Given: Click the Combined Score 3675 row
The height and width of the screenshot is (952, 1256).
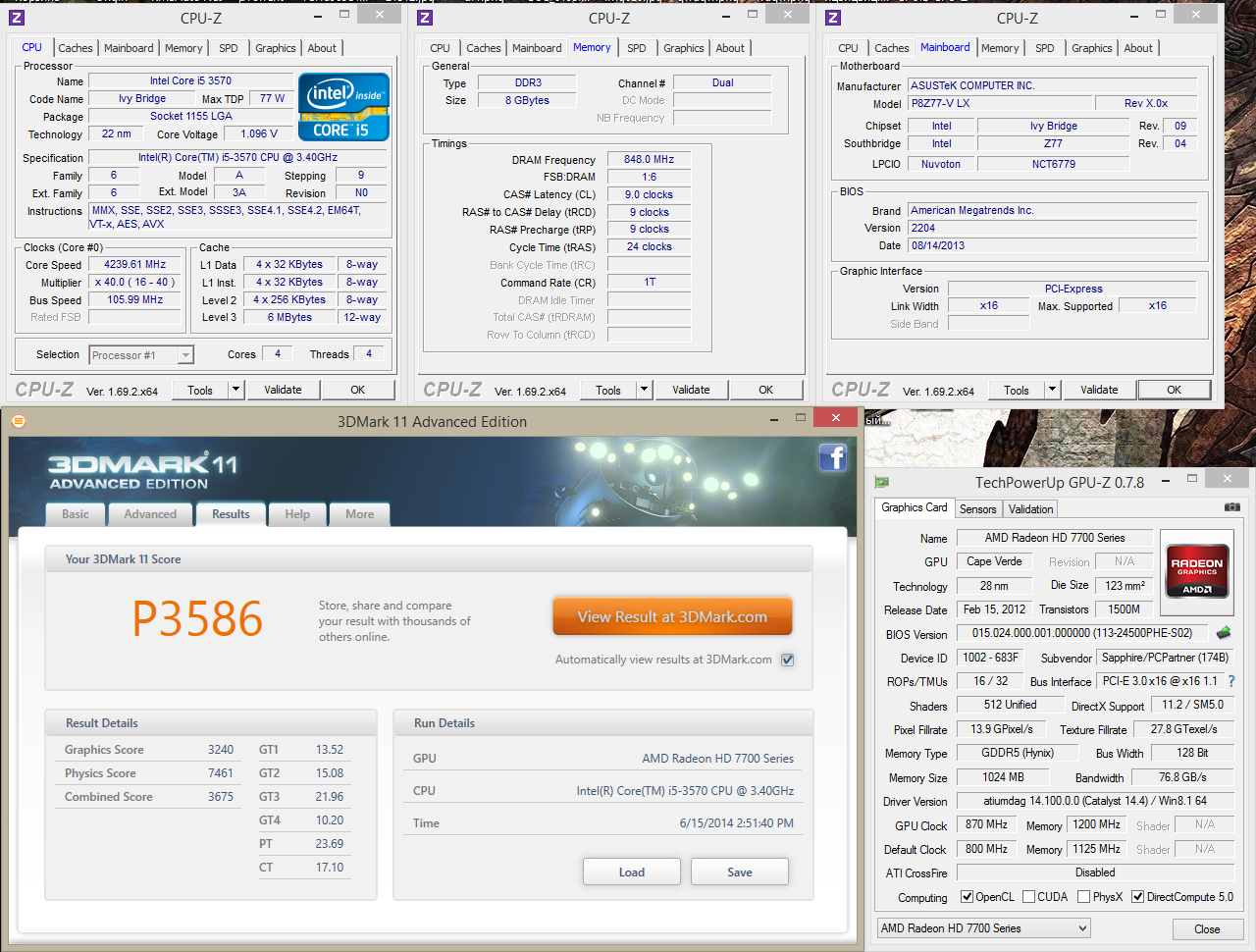Looking at the screenshot, I should [x=149, y=797].
